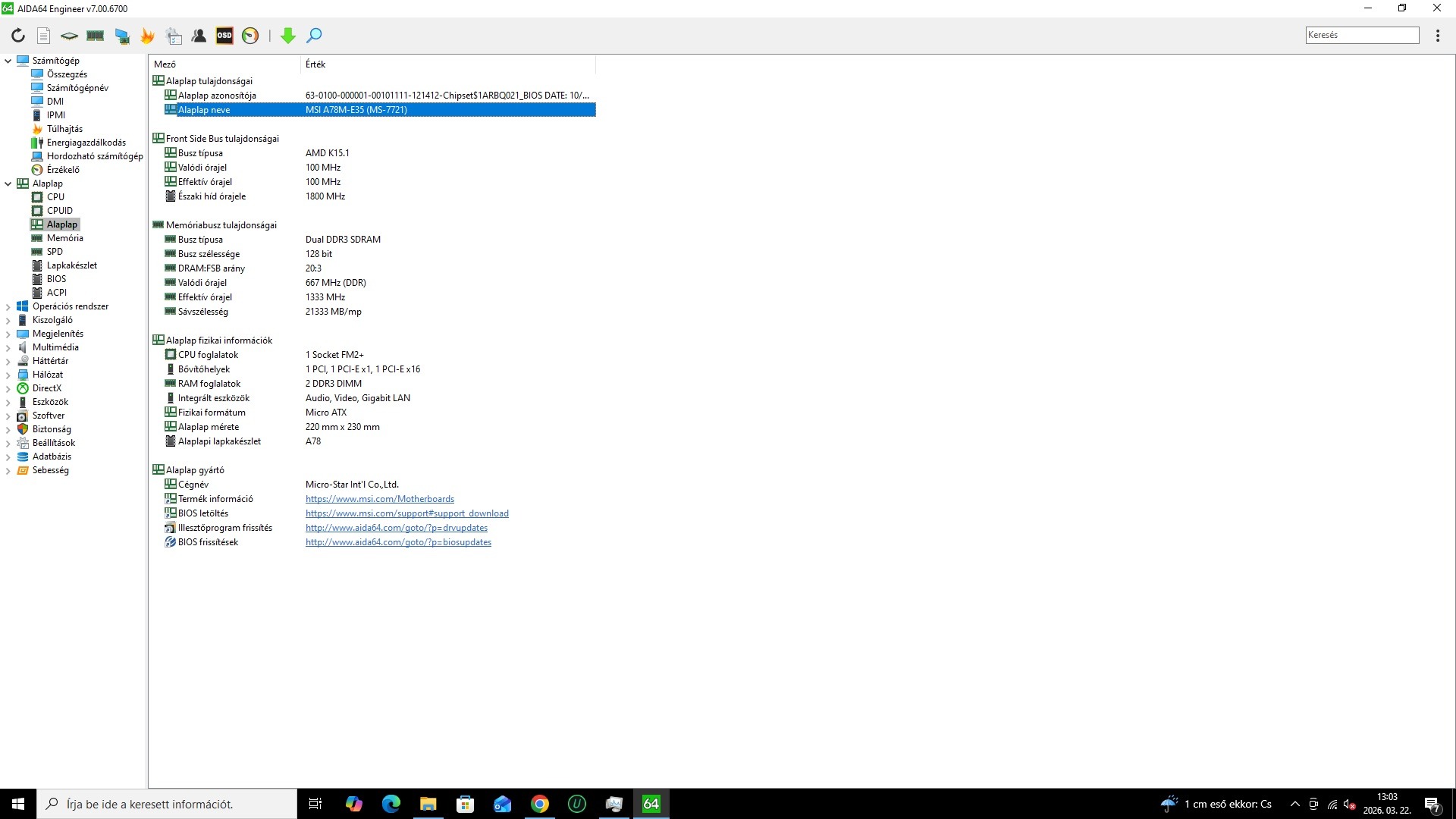Open the OSD panel icon
The height and width of the screenshot is (819, 1456).
coord(224,36)
